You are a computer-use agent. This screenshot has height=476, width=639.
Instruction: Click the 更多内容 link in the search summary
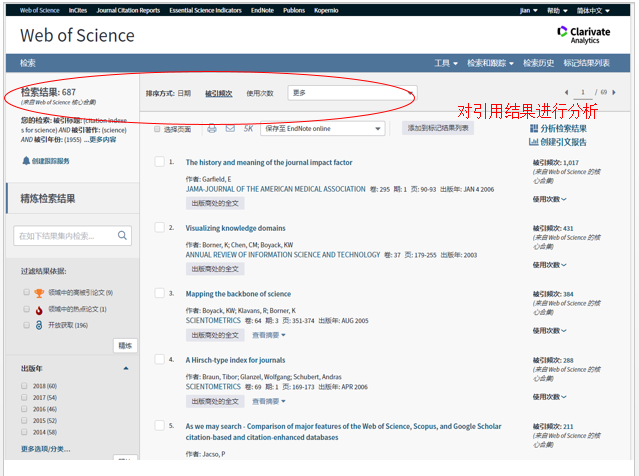tap(103, 139)
